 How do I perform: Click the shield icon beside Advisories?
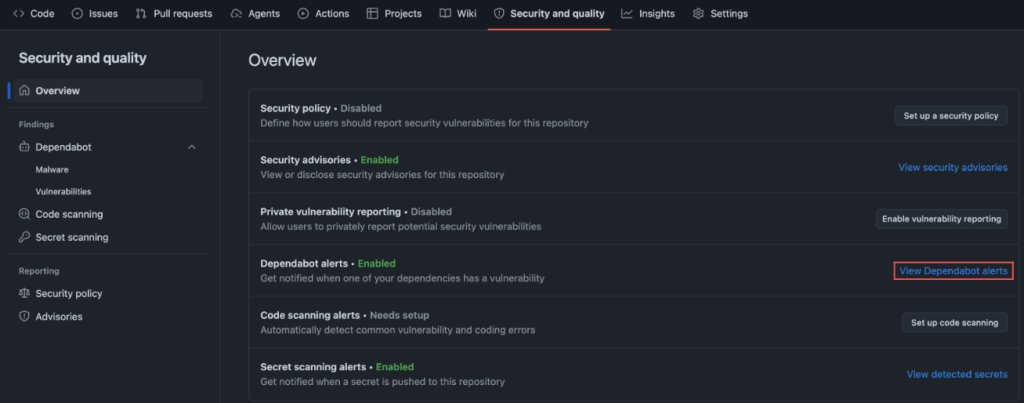coord(25,317)
